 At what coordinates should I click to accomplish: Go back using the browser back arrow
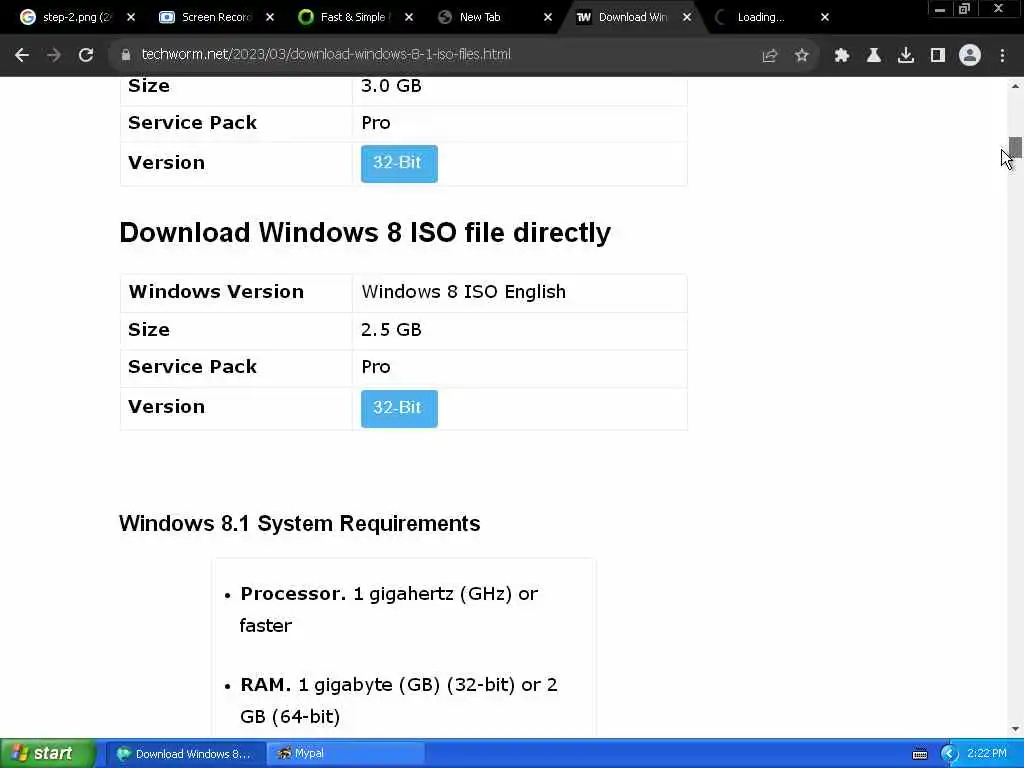(22, 56)
